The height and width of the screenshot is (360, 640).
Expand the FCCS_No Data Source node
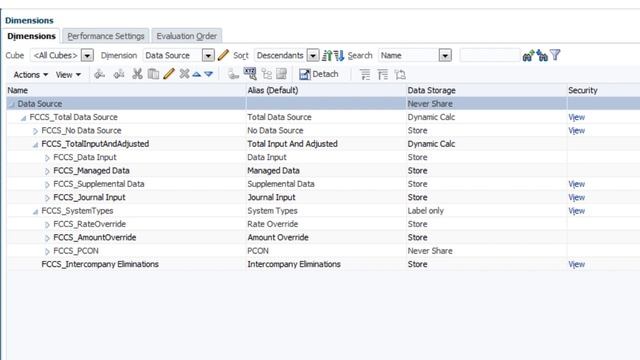35,131
